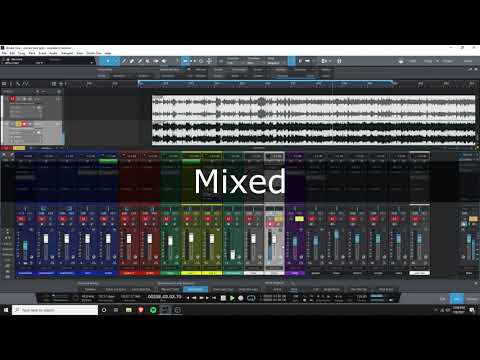Mute the first track in the arrangement

12,99
